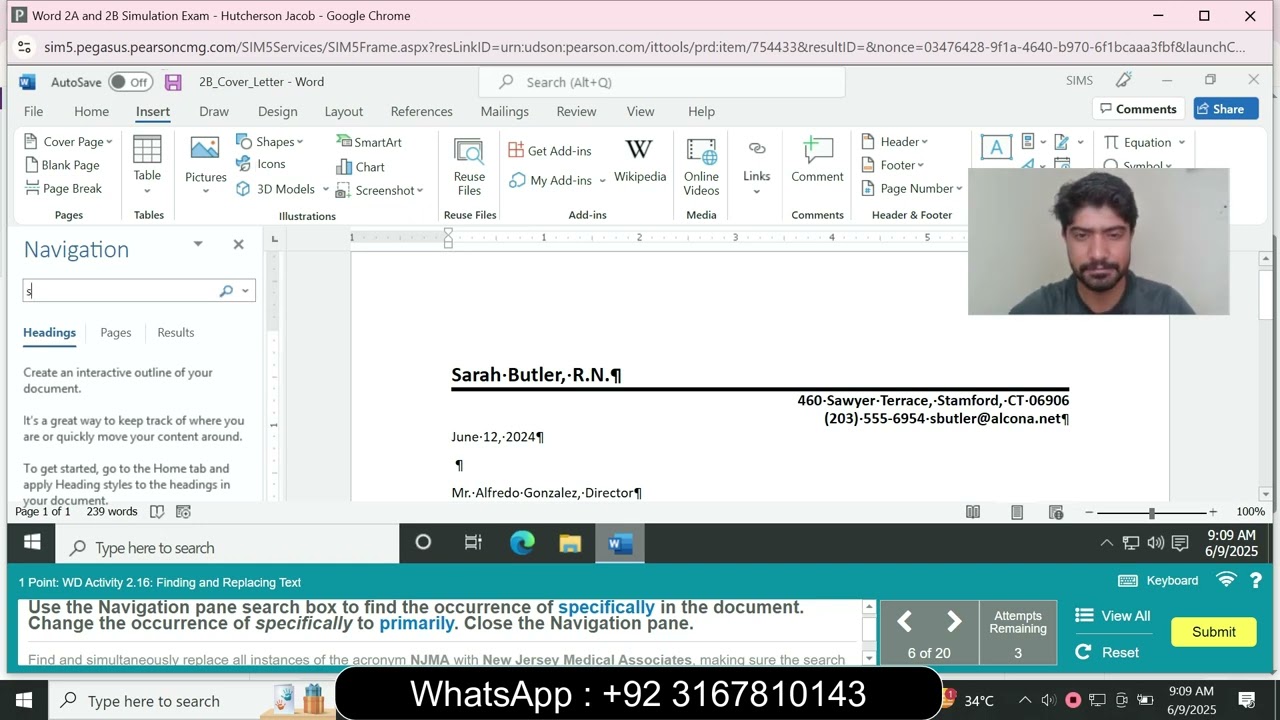Reset the current exam question
This screenshot has width=1280, height=720.
(1107, 652)
